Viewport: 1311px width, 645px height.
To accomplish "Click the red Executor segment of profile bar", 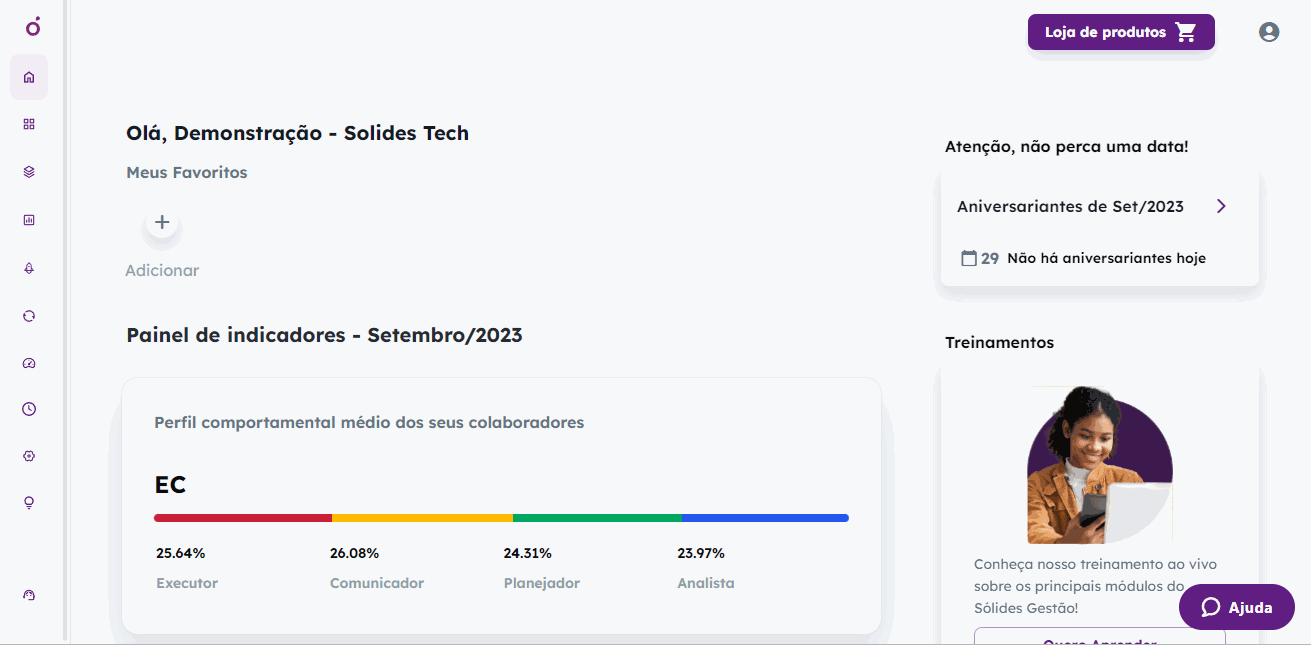I will [243, 518].
